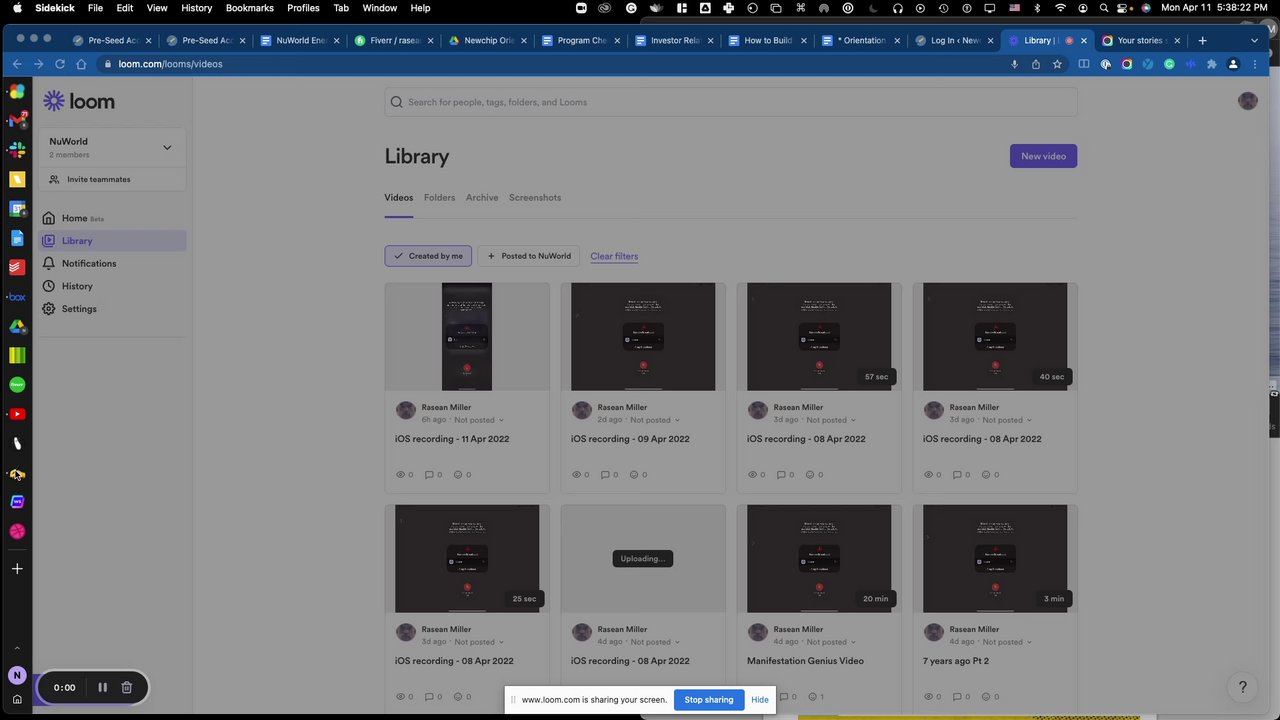Viewport: 1280px width, 720px height.
Task: Go back to the previous page
Action: click(x=17, y=64)
